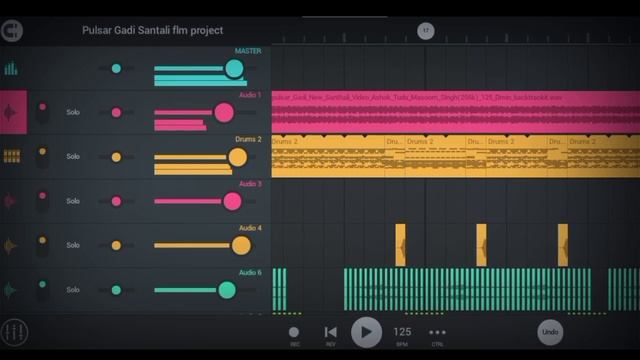Click the Drums 2 pan knob
The height and width of the screenshot is (360, 640).
(x=116, y=157)
